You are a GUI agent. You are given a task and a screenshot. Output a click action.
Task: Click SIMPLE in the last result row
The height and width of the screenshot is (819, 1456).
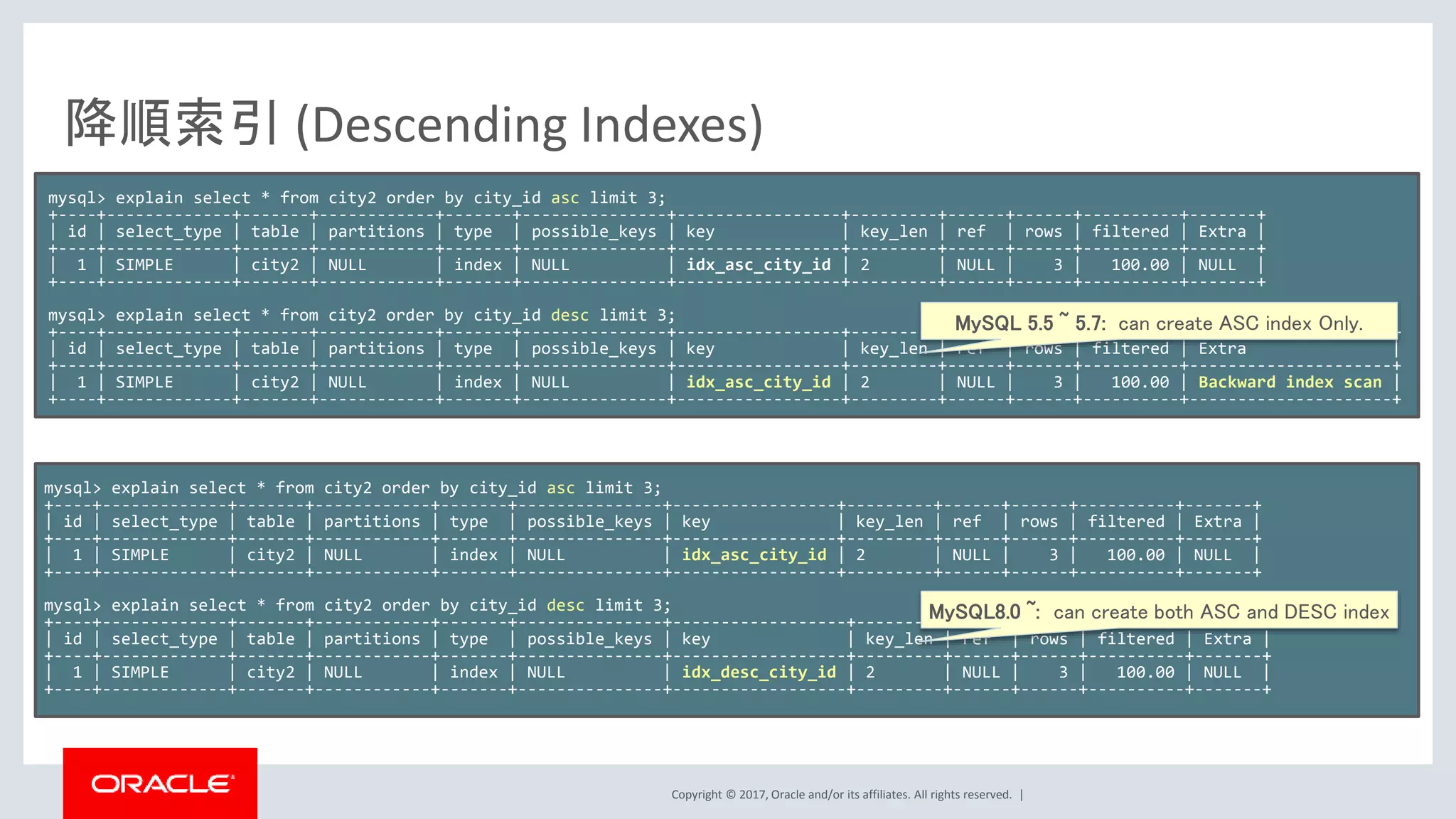click(x=140, y=673)
